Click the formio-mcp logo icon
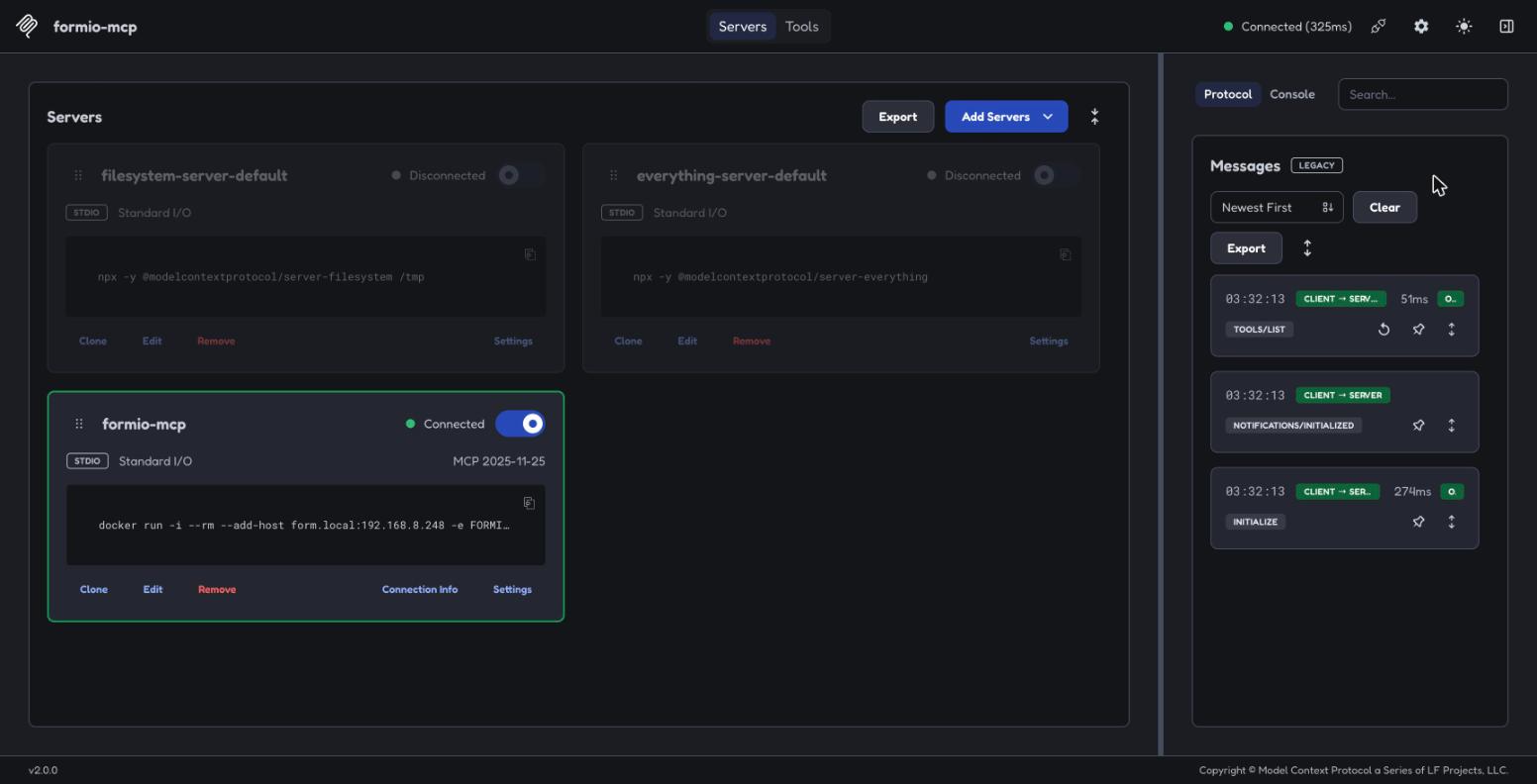This screenshot has height=784, width=1537. pos(28,27)
